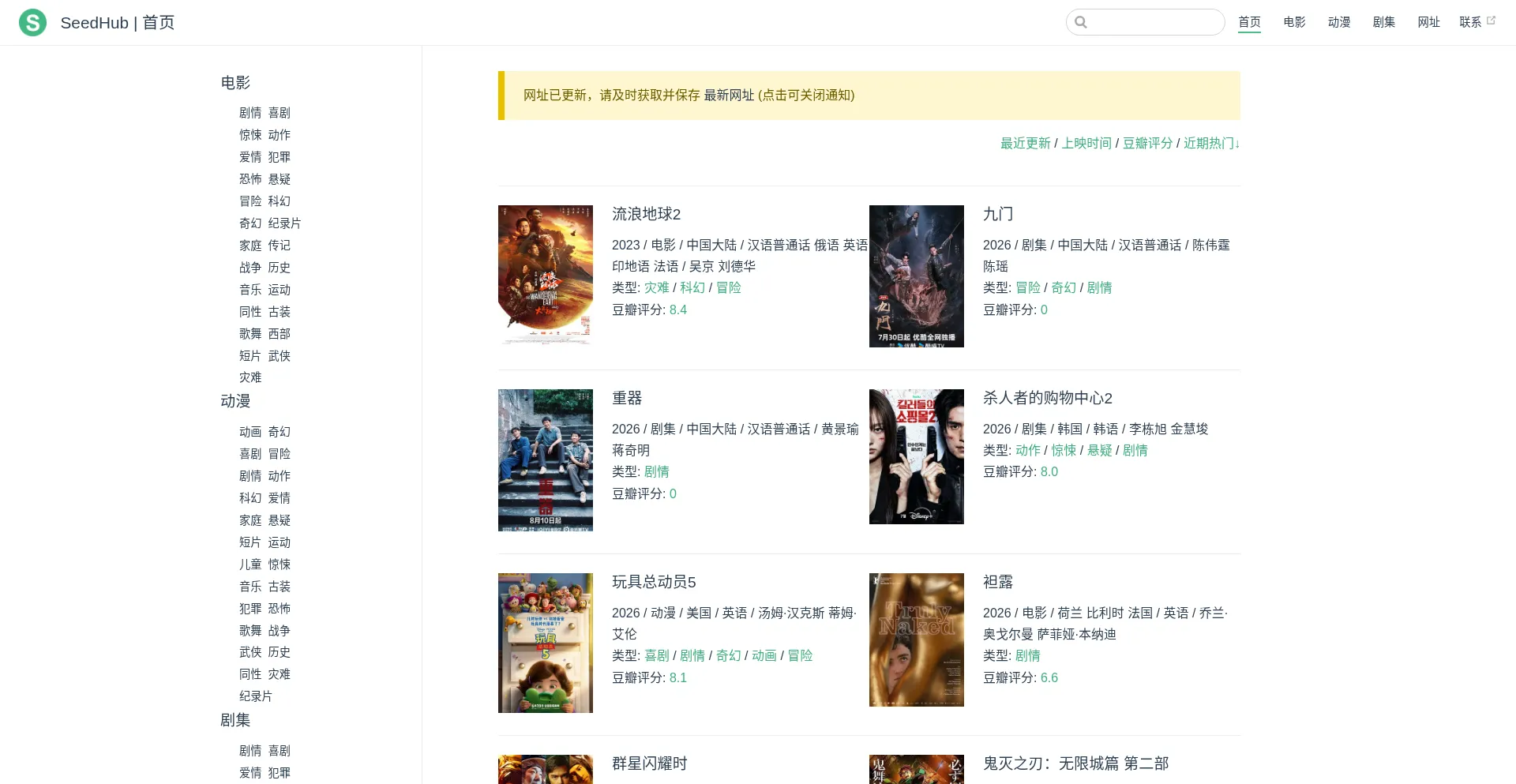Screen dimensions: 1516x784
Task: Open the 剧集 nav menu item
Action: (x=1384, y=22)
